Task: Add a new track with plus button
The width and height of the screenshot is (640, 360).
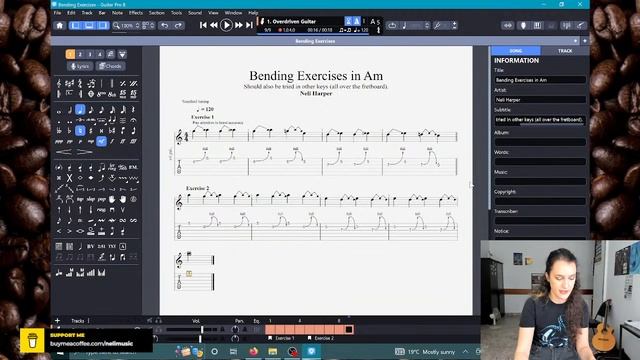Action: click(57, 320)
